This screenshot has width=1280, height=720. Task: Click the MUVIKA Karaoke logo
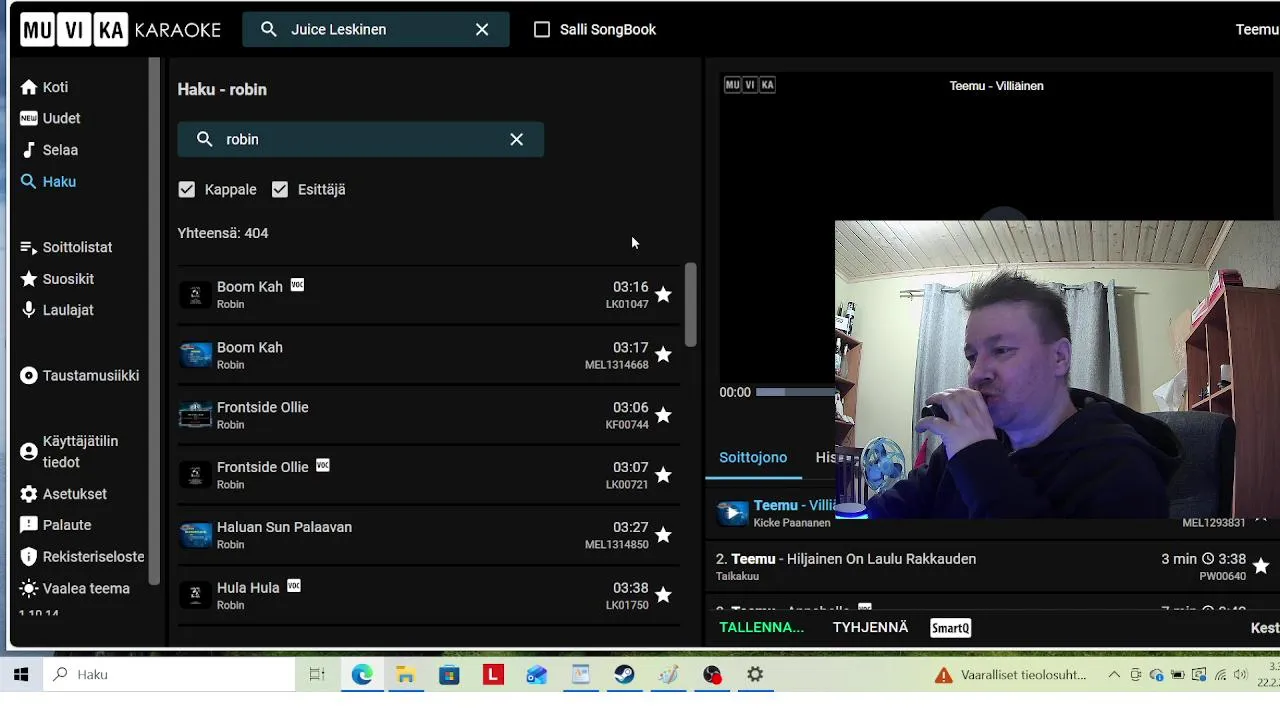click(x=121, y=30)
